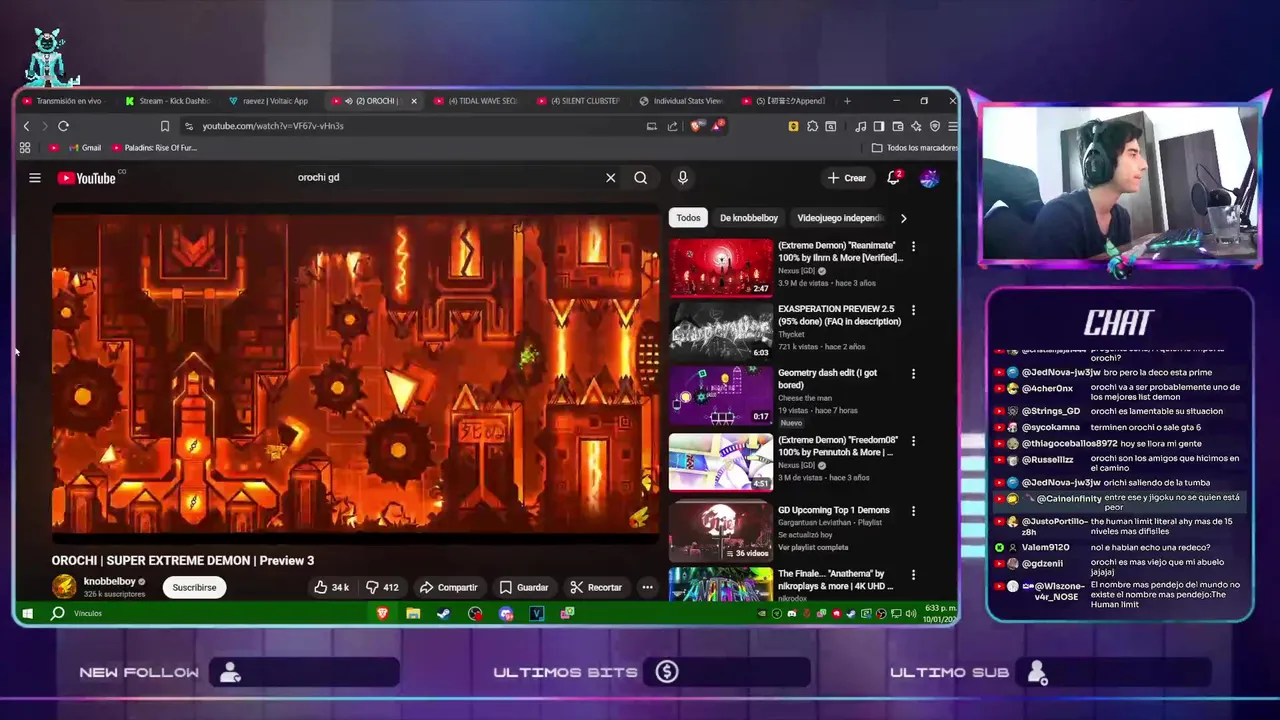Screen dimensions: 1280x720
Task: Open File Explorer from the taskbar
Action: tap(413, 613)
